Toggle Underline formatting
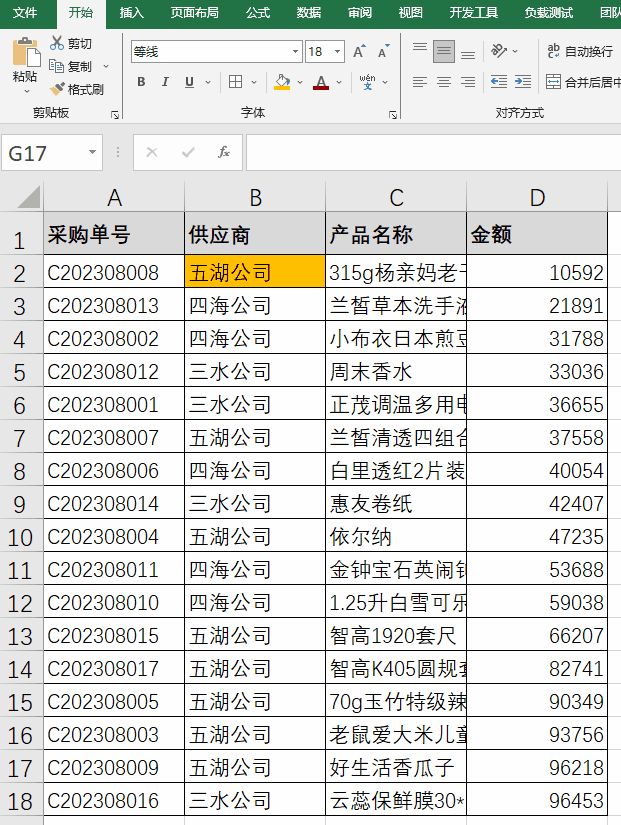The image size is (621, 825). point(189,82)
